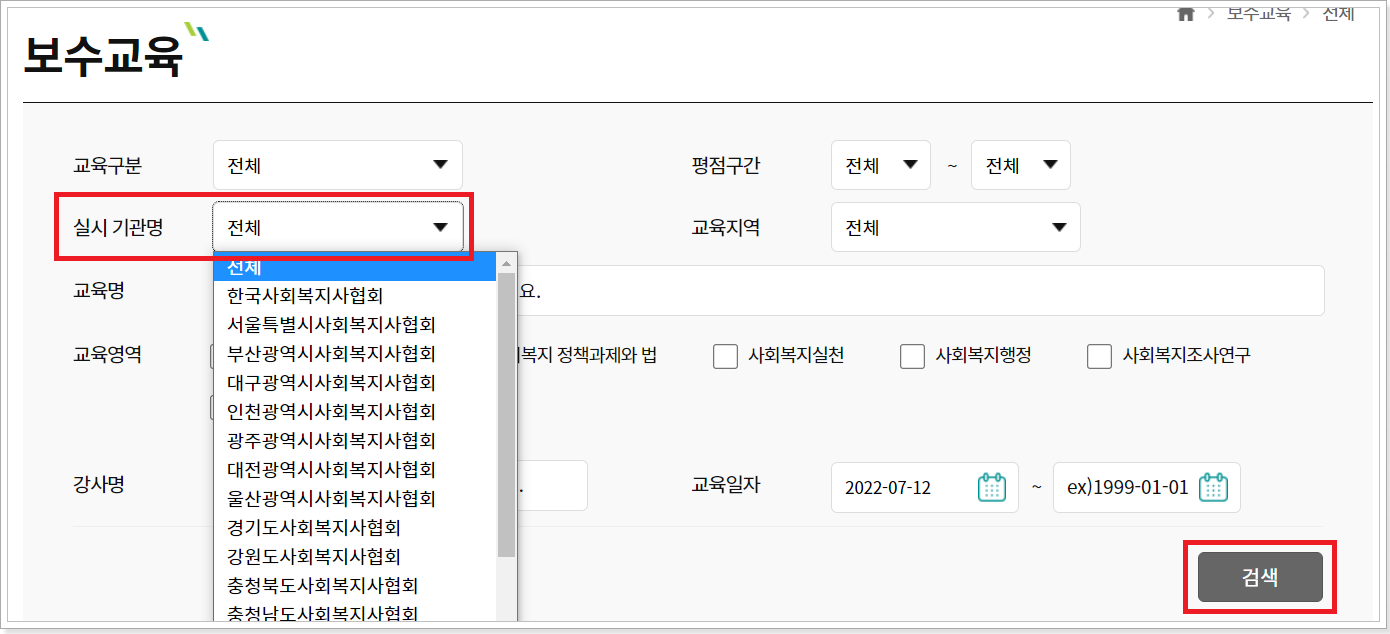1390x634 pixels.
Task: Check the 사회복지실천 checkbox
Action: 725,356
